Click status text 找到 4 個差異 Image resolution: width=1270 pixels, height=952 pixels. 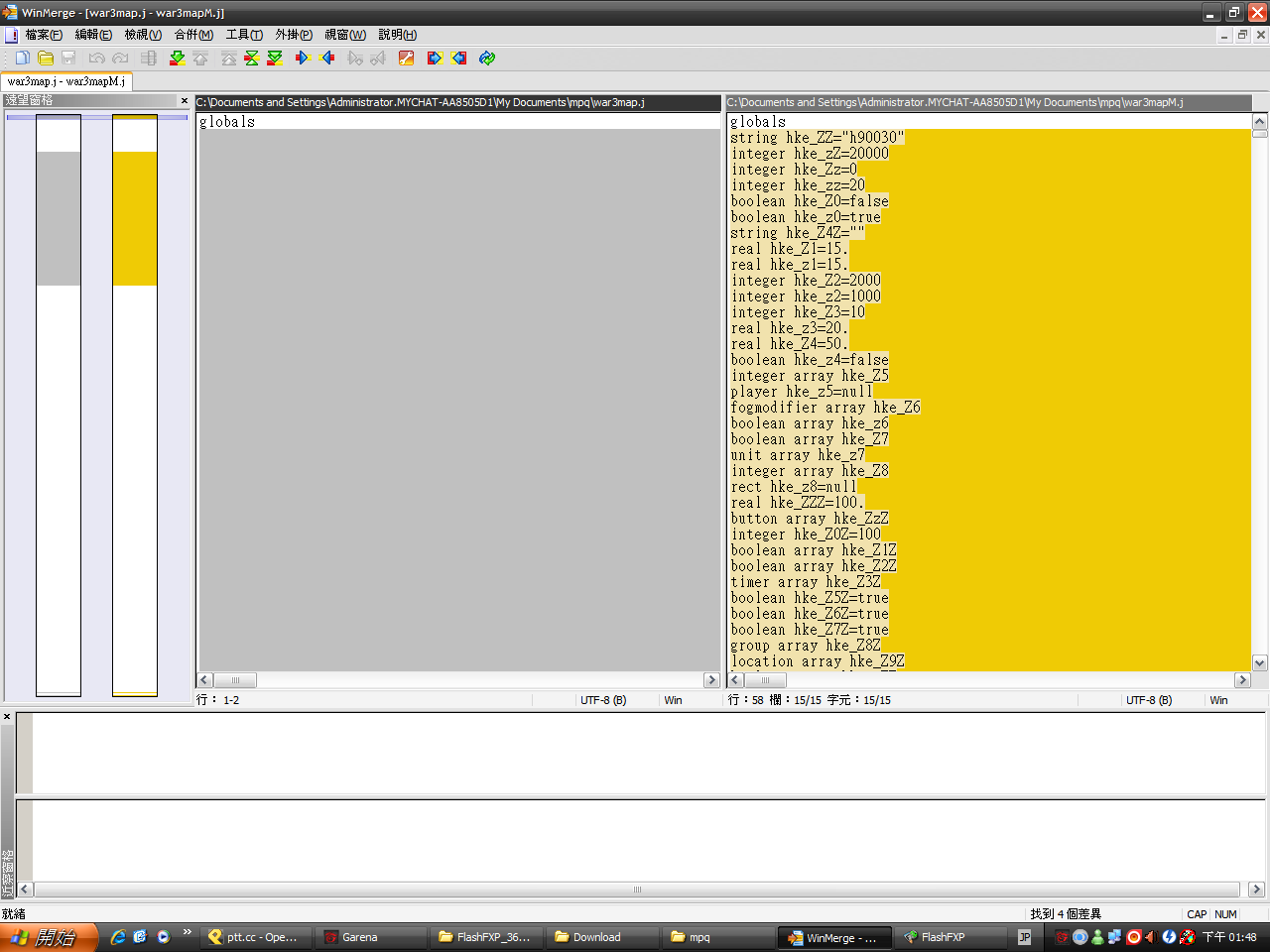click(1066, 914)
